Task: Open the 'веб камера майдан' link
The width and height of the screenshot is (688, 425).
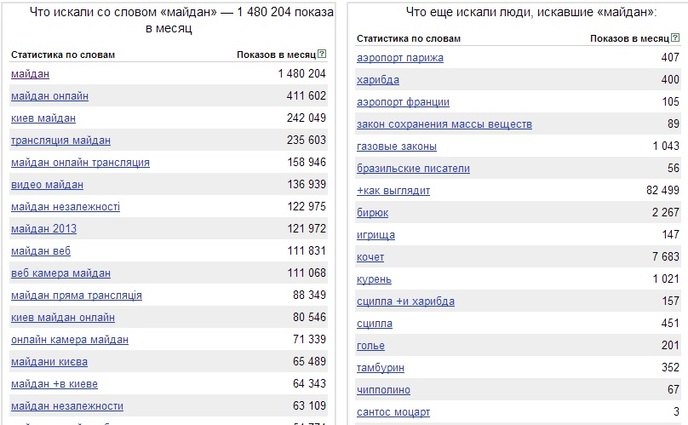Action: (x=60, y=273)
